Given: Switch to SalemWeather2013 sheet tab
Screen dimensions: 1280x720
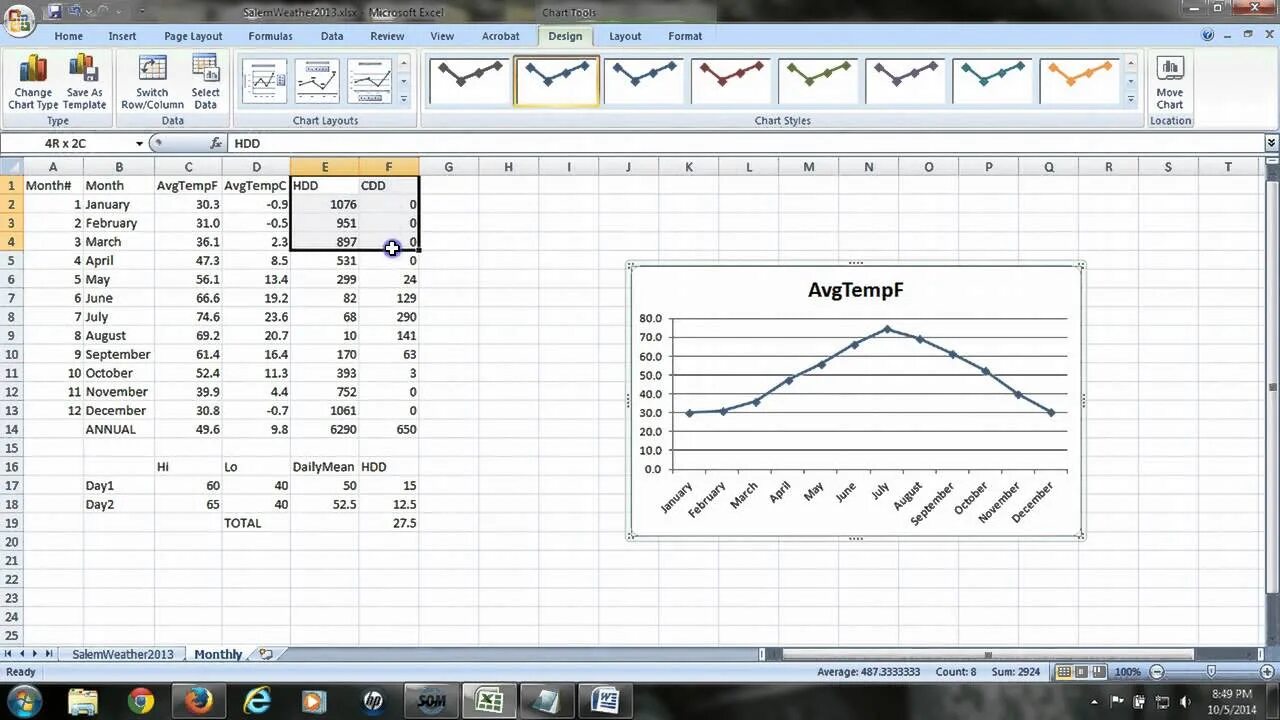Looking at the screenshot, I should pos(122,654).
